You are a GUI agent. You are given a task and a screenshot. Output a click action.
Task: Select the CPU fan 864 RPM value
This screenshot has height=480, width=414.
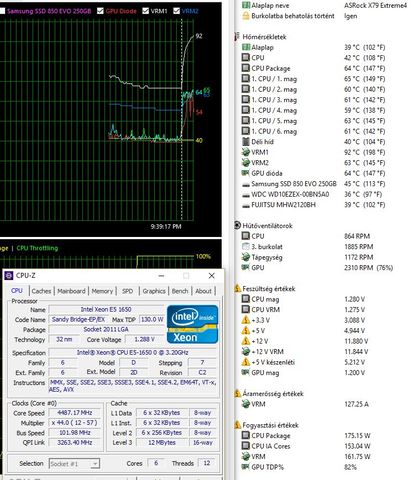(x=357, y=236)
